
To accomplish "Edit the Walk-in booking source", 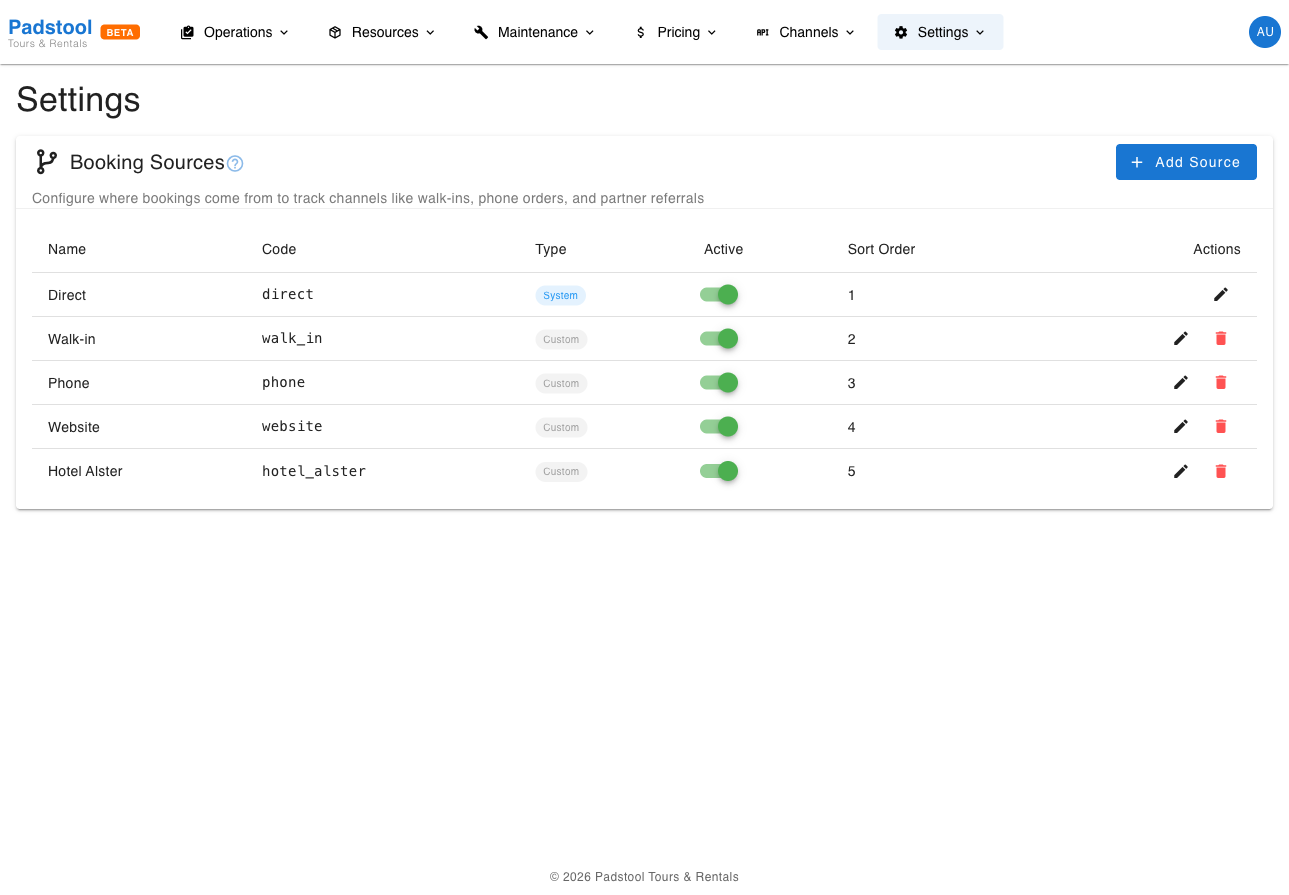I will [x=1180, y=339].
